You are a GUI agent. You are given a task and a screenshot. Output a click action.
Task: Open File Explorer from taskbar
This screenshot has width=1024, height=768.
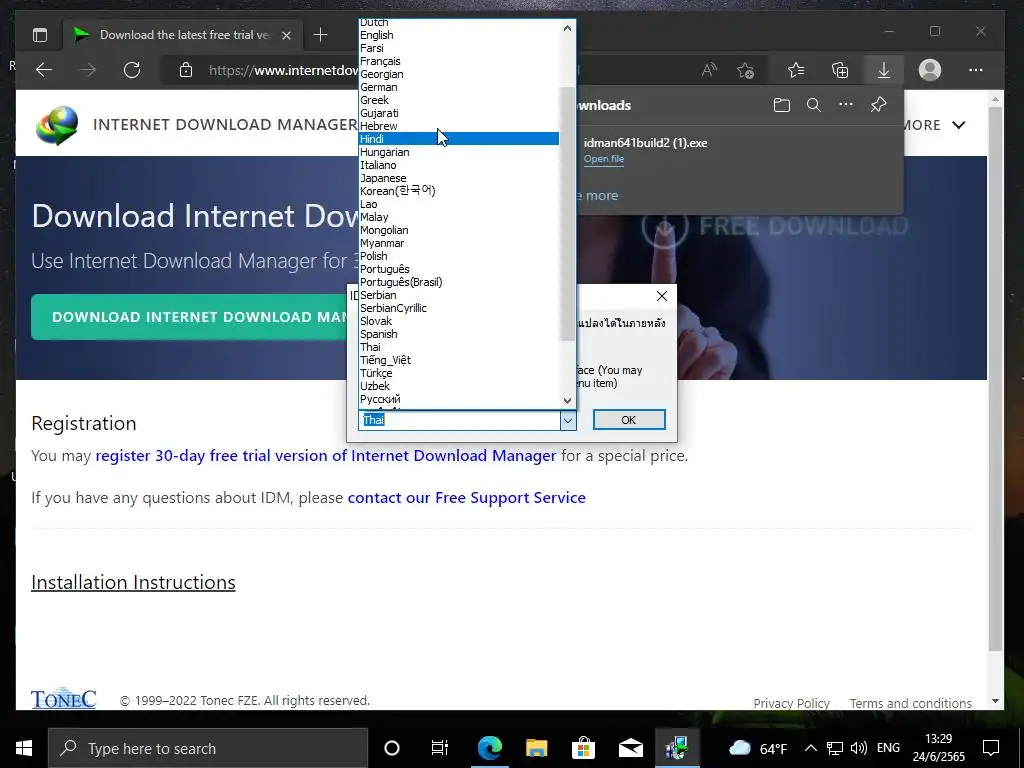point(536,748)
